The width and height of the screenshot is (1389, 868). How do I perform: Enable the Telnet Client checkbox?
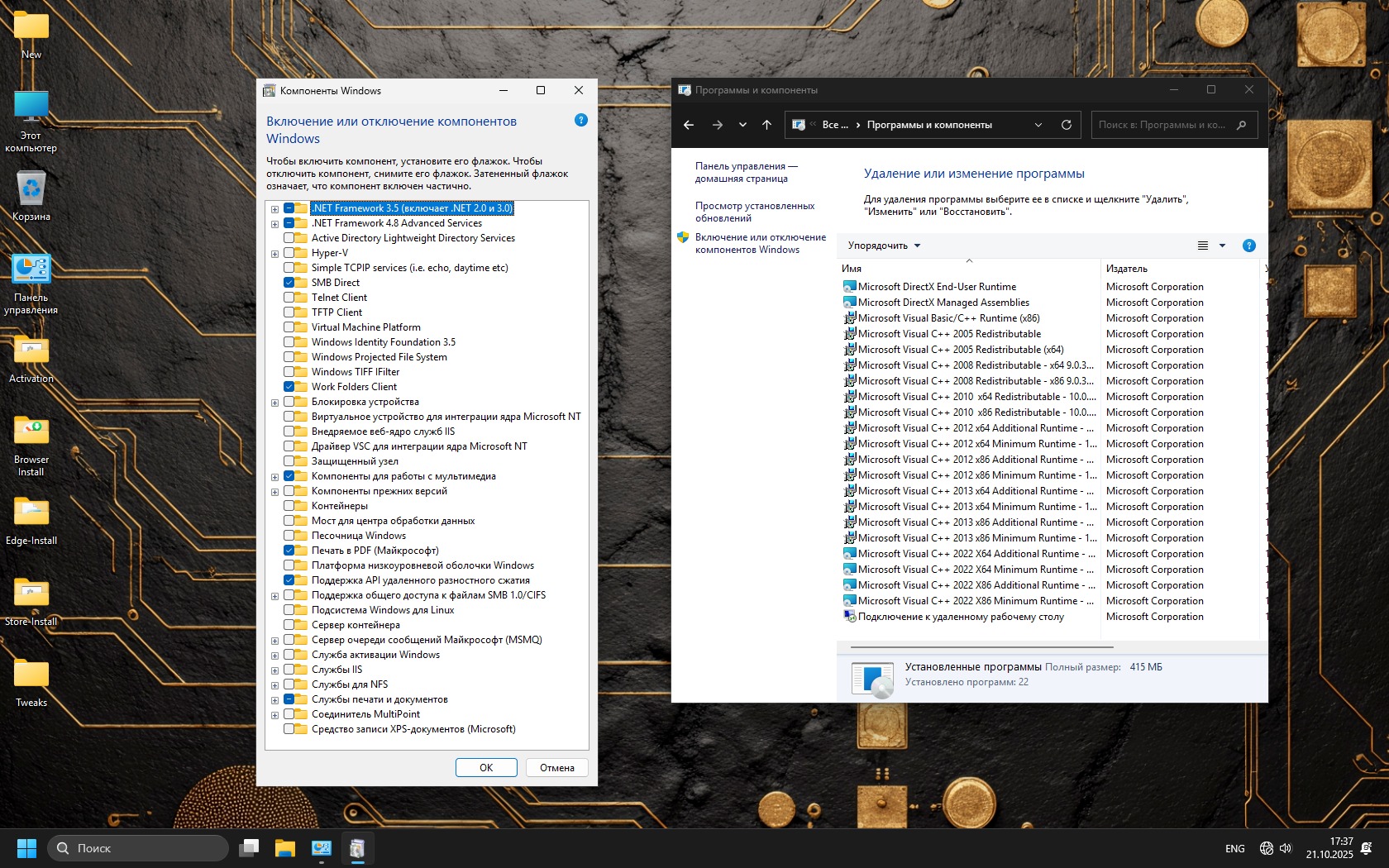click(x=289, y=298)
